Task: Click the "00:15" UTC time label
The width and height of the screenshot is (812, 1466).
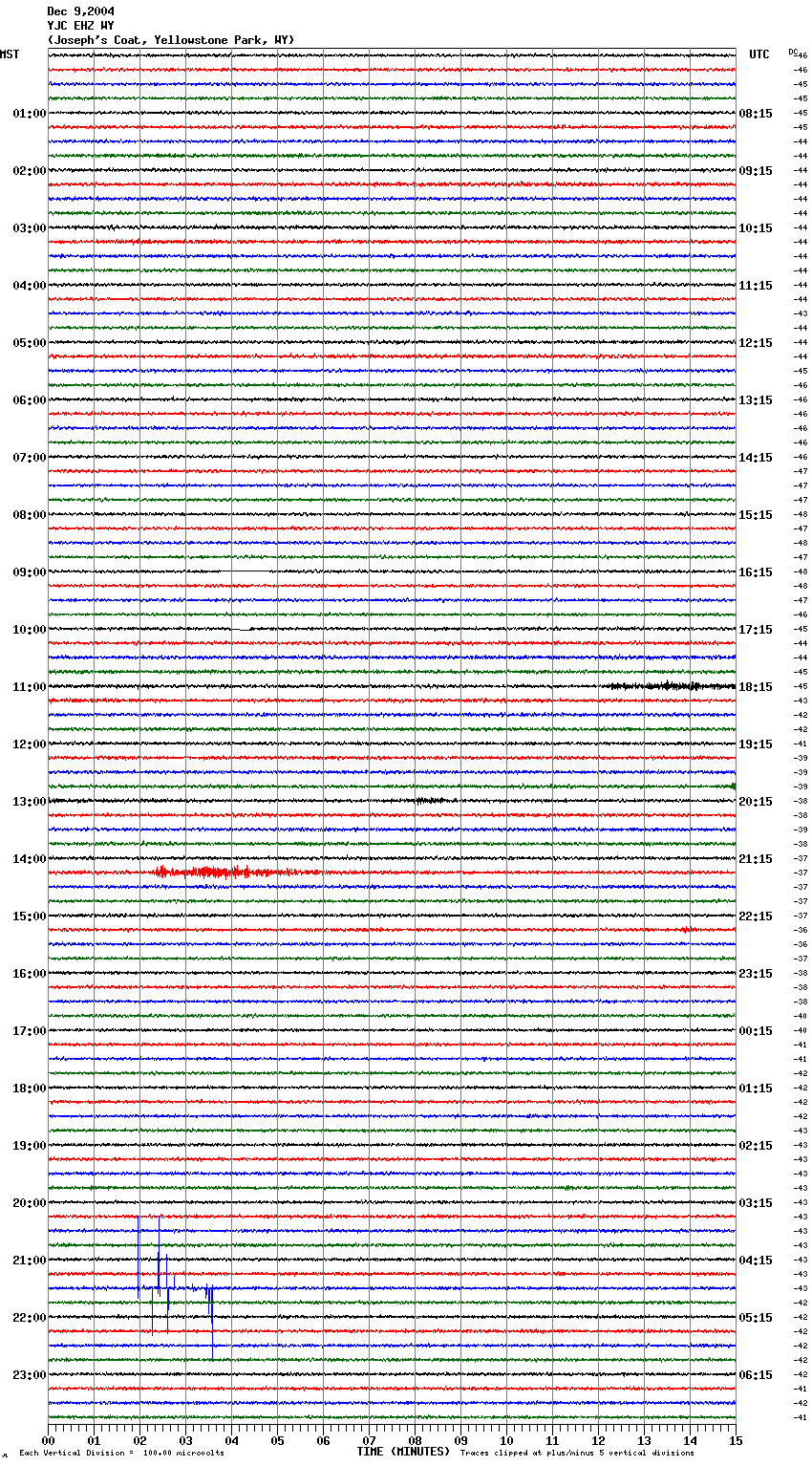Action: pos(756,1031)
